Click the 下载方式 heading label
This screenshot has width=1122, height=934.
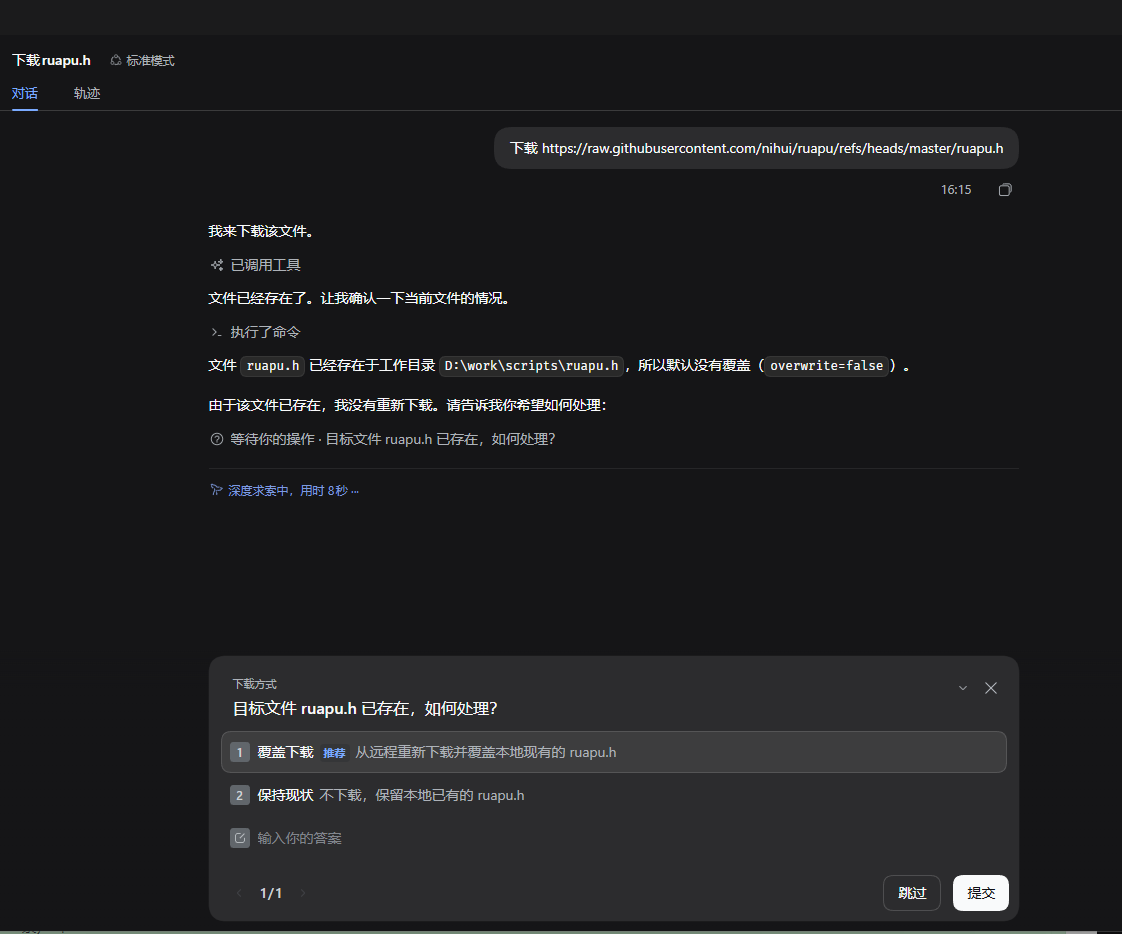[x=255, y=684]
